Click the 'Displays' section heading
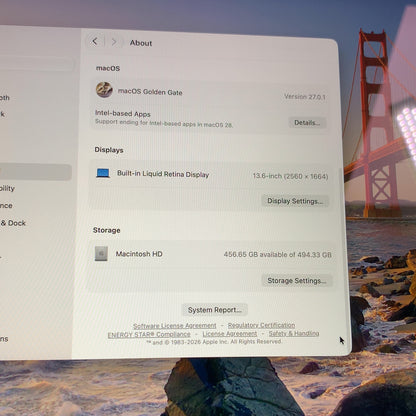Viewport: 416px width, 416px height. (x=109, y=150)
